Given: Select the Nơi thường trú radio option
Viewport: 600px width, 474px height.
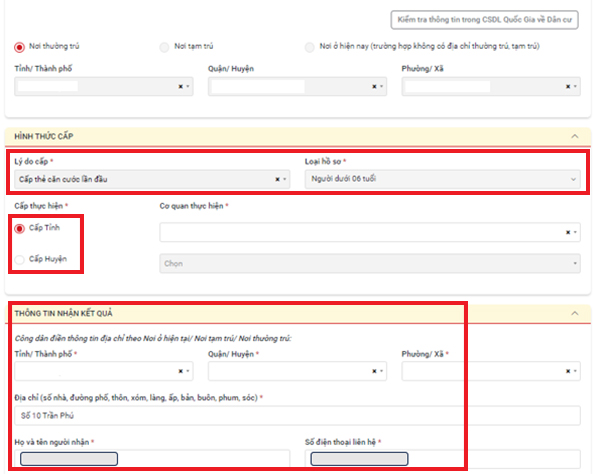Looking at the screenshot, I should pos(19,47).
